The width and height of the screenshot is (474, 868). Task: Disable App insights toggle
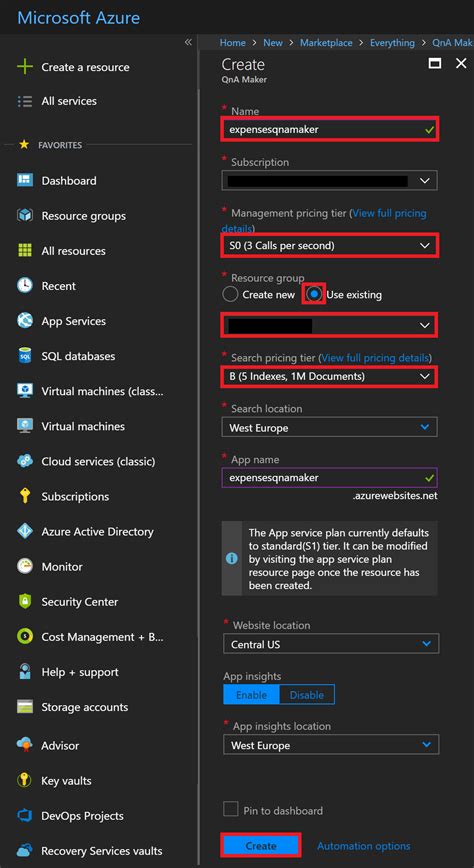pyautogui.click(x=307, y=695)
